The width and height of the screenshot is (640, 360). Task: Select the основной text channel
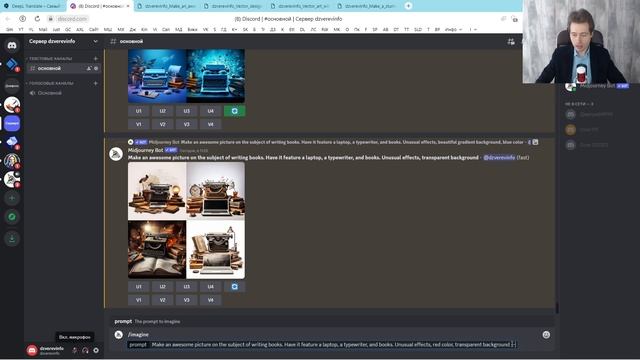pyautogui.click(x=63, y=68)
